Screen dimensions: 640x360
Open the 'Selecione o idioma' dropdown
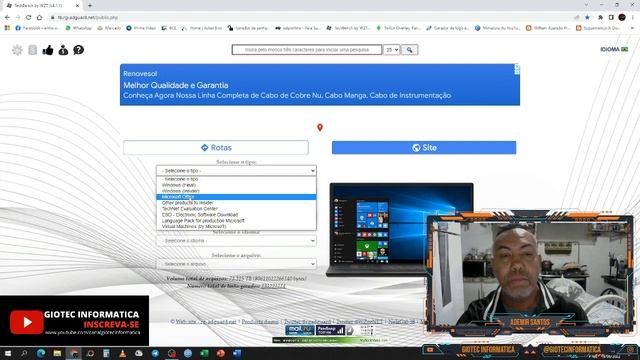coord(236,241)
